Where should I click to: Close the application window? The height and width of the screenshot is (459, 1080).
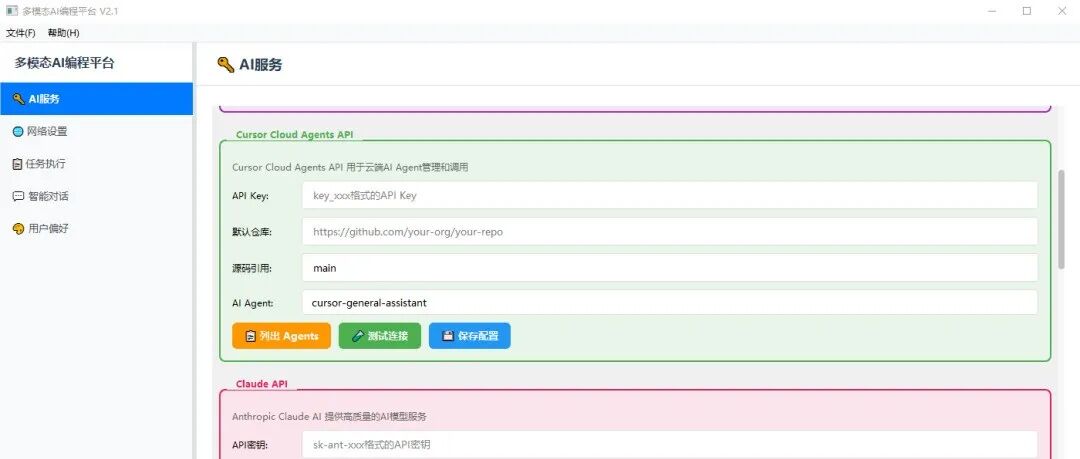click(1061, 11)
